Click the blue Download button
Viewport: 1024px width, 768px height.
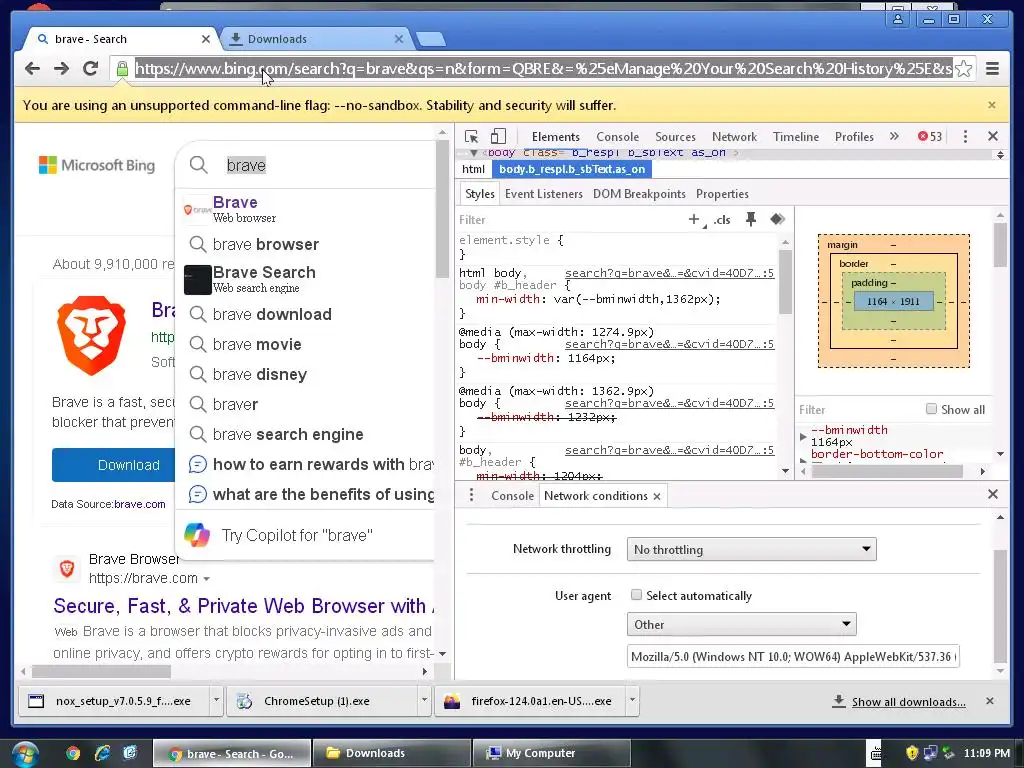pos(114,465)
